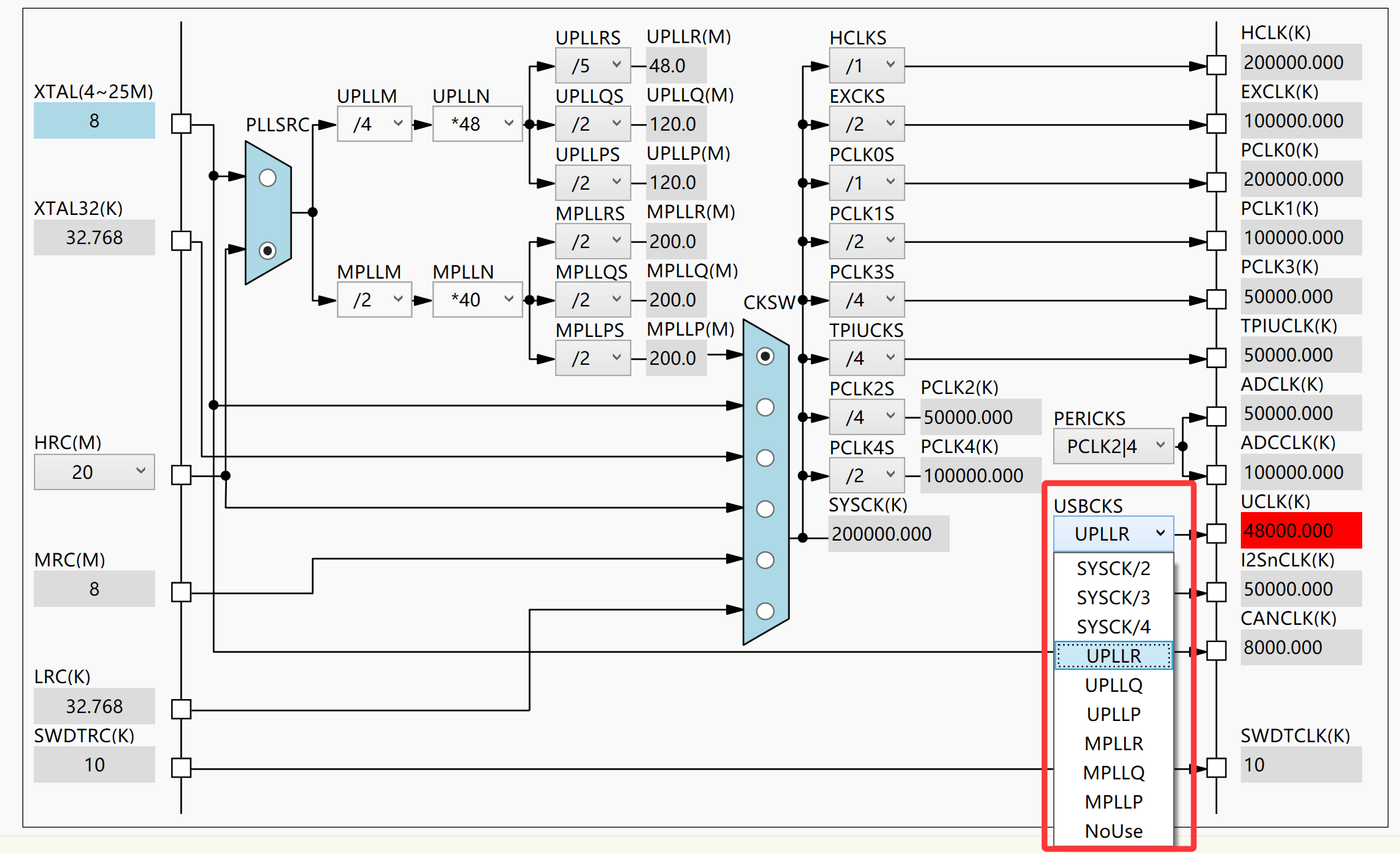Open the MPLLN multiplier dropdown
Viewport: 1400px width, 853px height.
477,300
